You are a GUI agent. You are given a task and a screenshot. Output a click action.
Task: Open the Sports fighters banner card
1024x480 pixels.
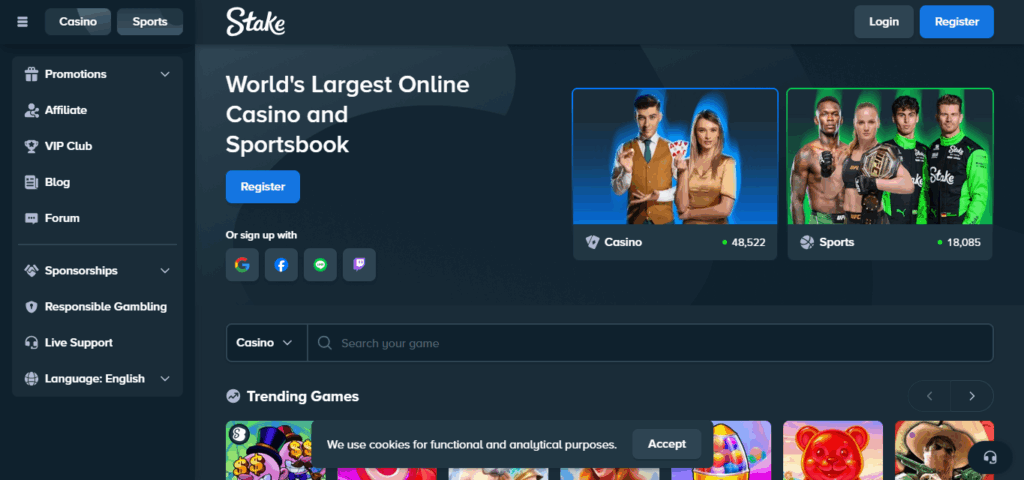889,173
